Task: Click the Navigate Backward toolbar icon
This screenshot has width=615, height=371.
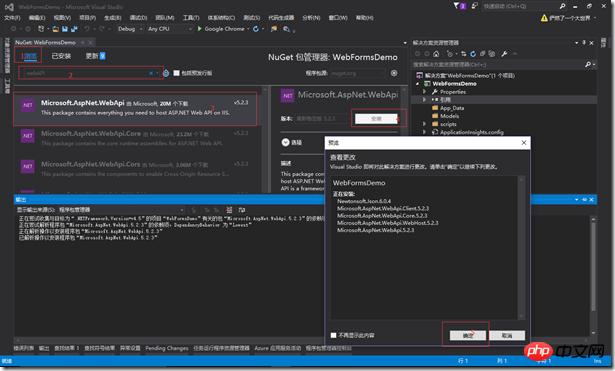Action: pyautogui.click(x=13, y=29)
